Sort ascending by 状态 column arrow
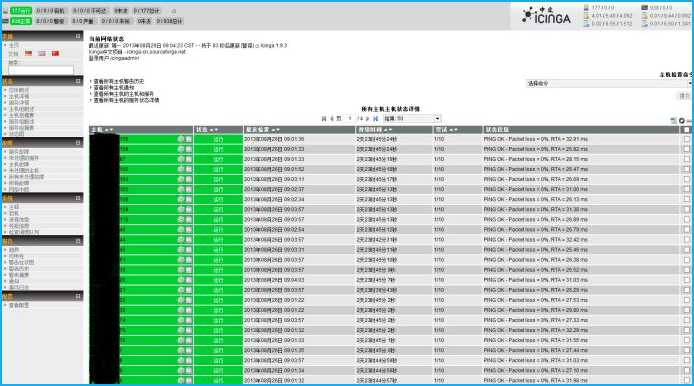Screen dimensions: 694x386 [x=212, y=130]
